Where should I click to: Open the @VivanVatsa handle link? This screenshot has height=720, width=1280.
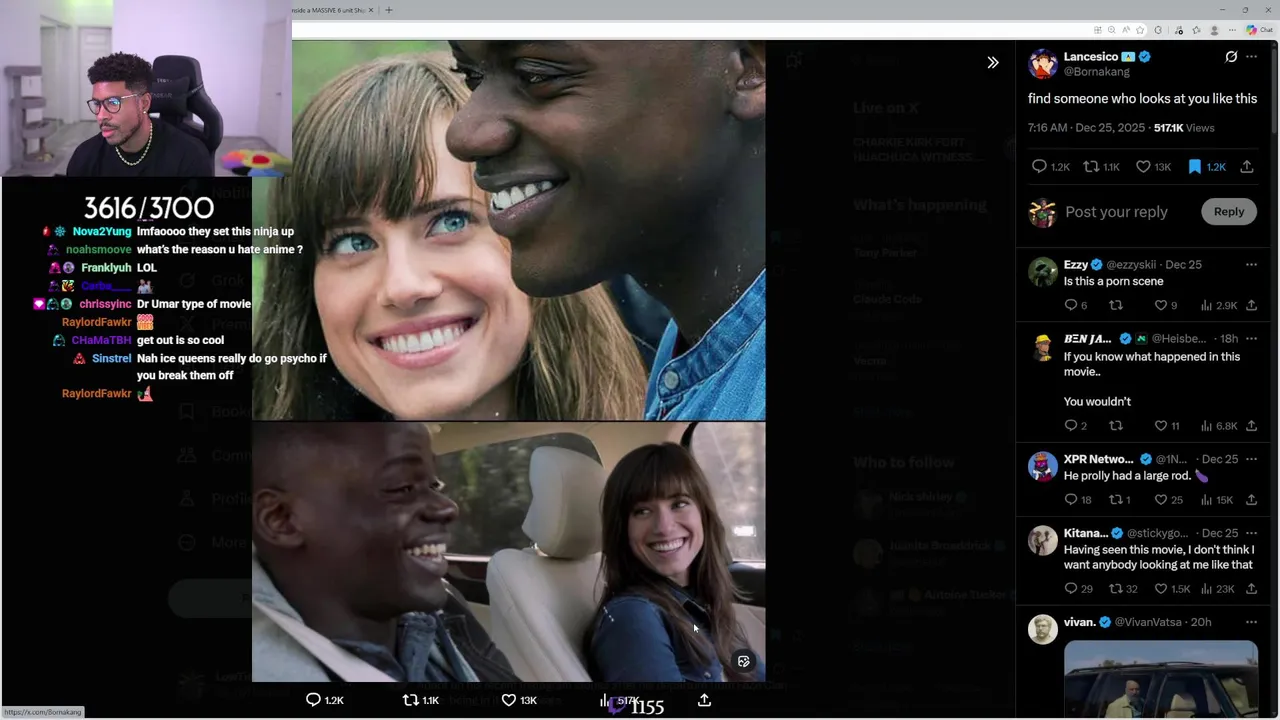pos(1149,622)
